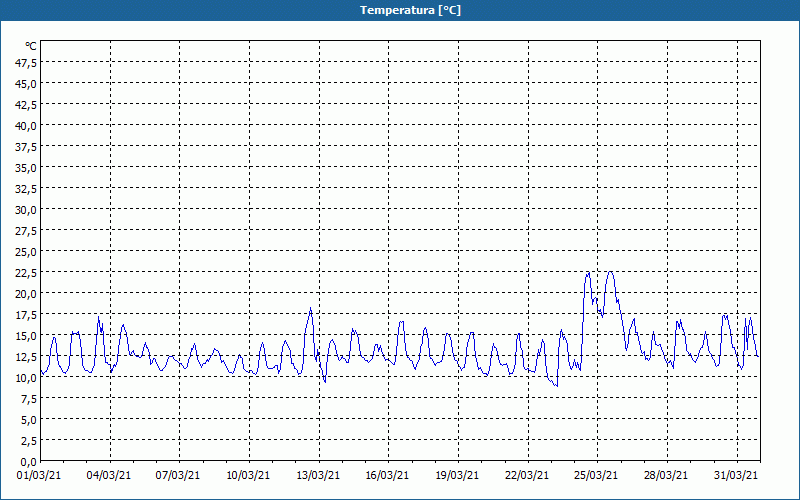Viewport: 800px width, 500px height.
Task: Click the 07/03/21 date label
Action: tap(178, 475)
